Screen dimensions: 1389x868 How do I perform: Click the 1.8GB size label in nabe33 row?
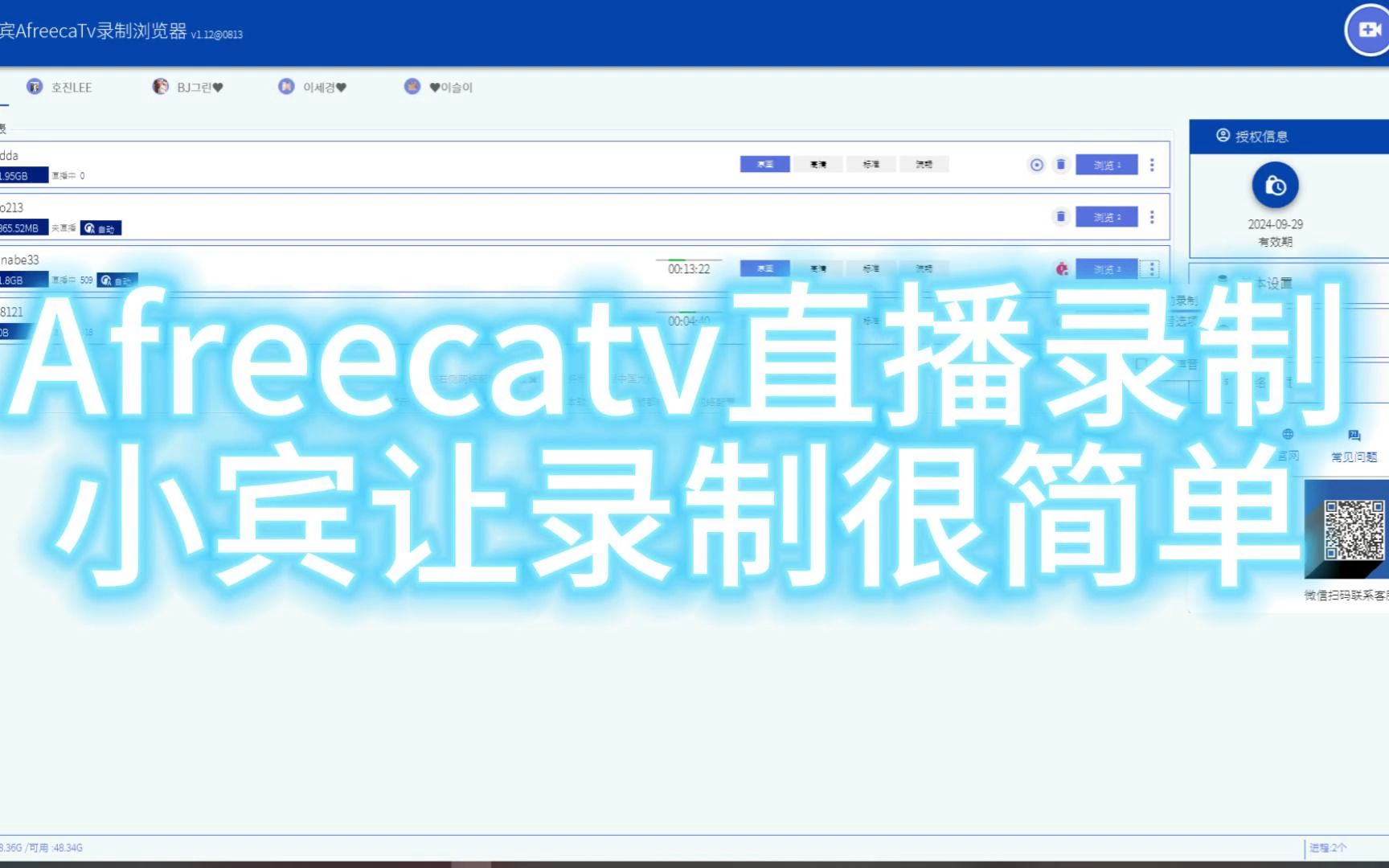point(23,280)
